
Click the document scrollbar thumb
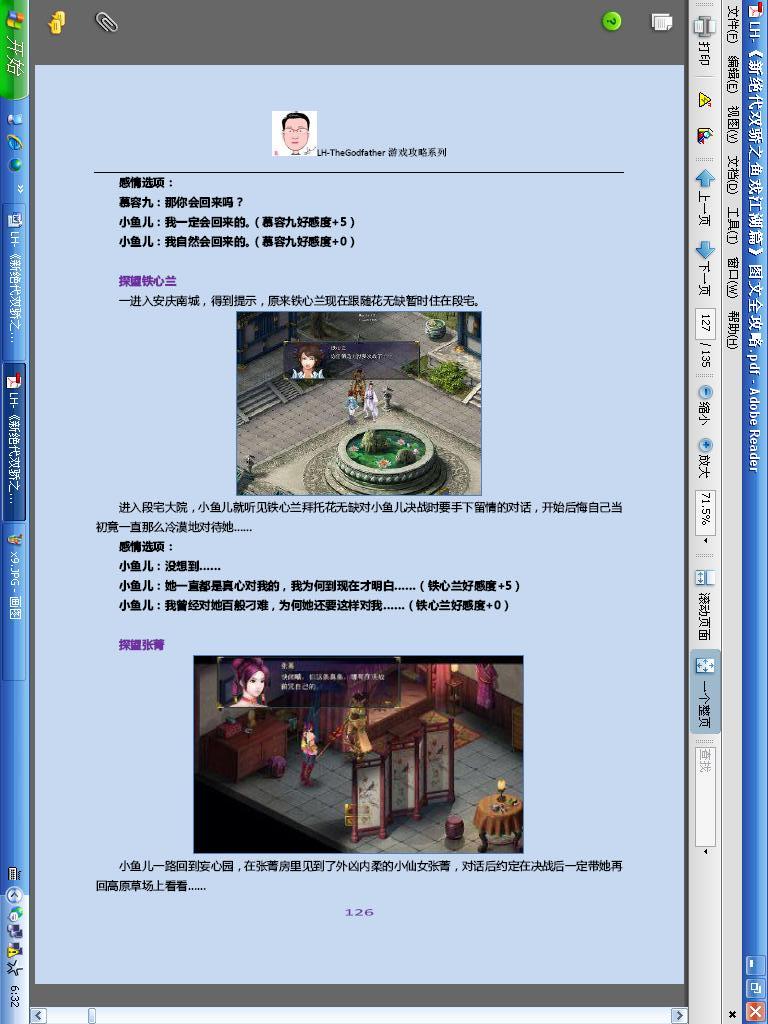pyautogui.click(x=91, y=1016)
